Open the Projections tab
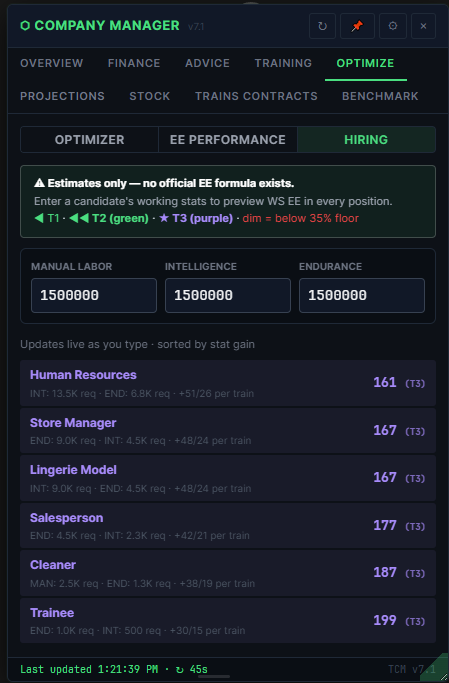 click(62, 96)
